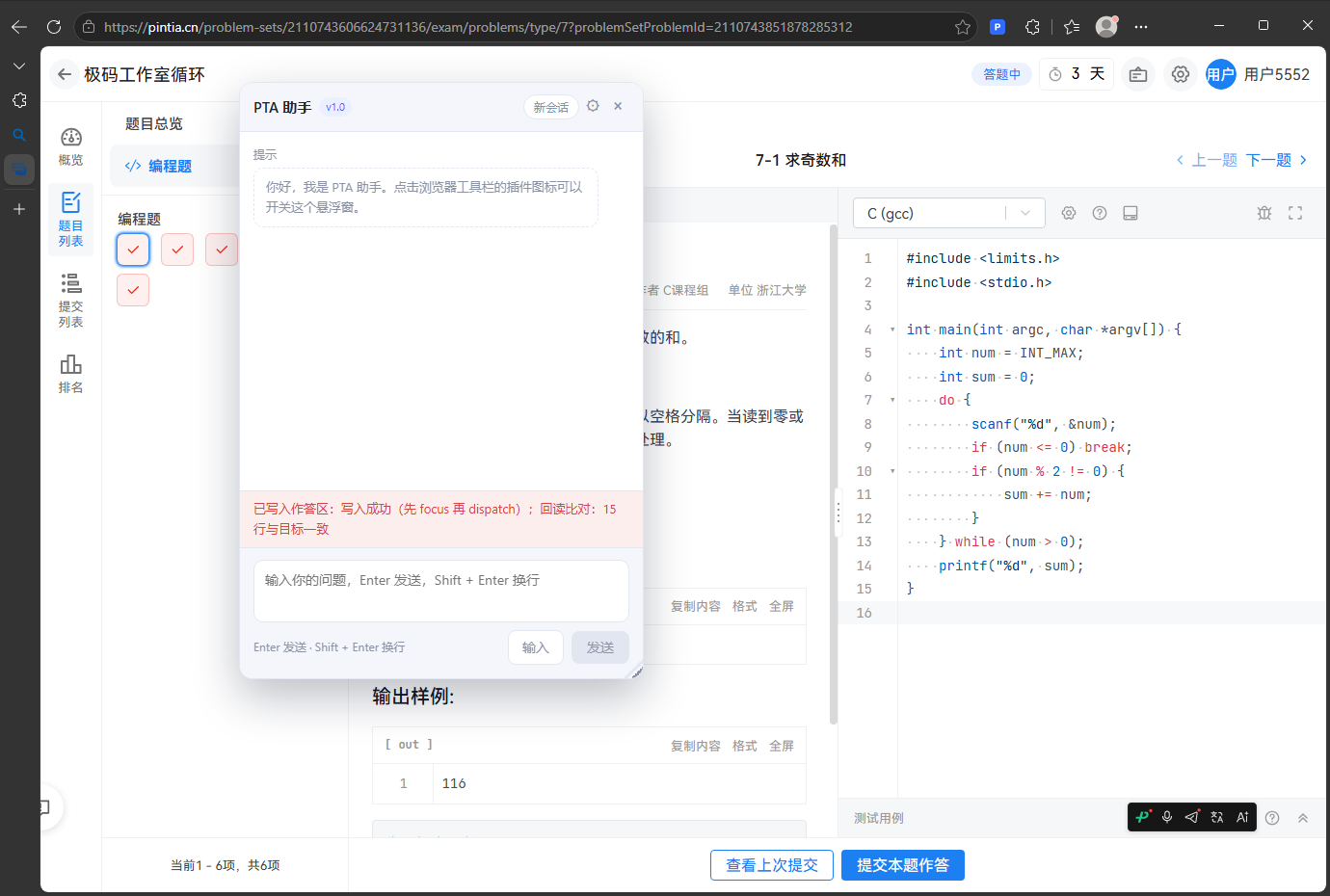Click the debug bug icon above editor
Image resolution: width=1330 pixels, height=896 pixels.
tap(1264, 213)
